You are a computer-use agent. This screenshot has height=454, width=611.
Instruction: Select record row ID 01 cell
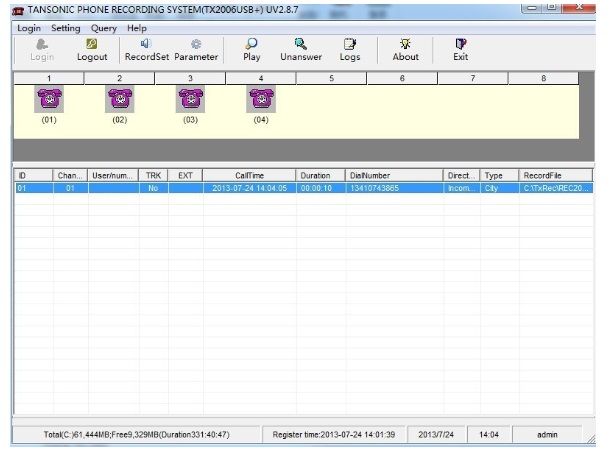(x=33, y=188)
